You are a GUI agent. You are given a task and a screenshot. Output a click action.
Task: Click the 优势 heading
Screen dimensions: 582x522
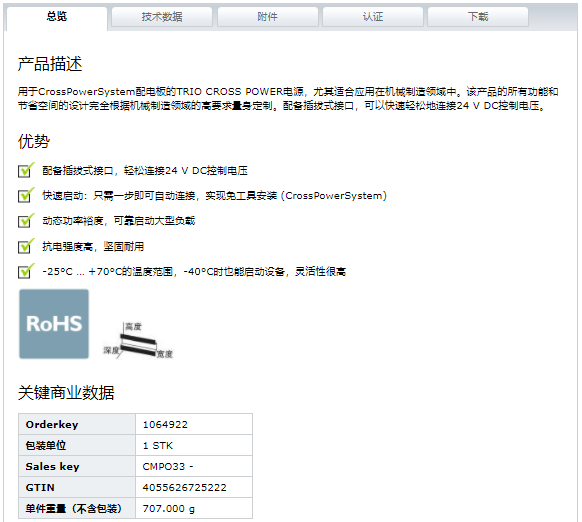(x=34, y=141)
